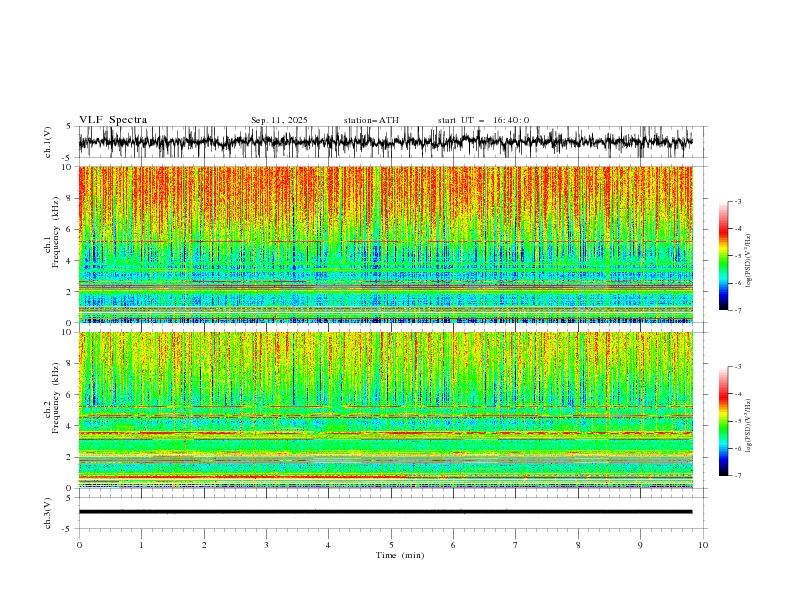Click the ch.1 color bar "log(PSD)(V²/Hz)" label

coord(749,261)
